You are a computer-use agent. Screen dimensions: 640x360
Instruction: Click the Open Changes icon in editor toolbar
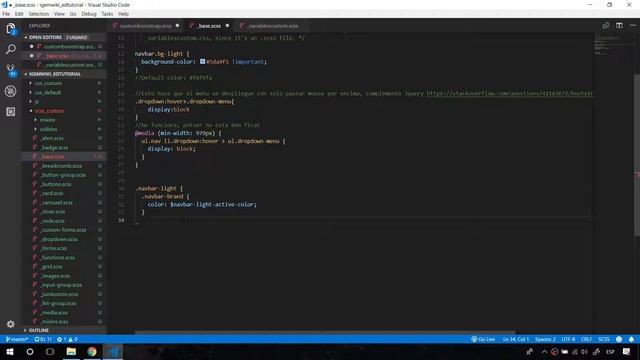[x=606, y=25]
